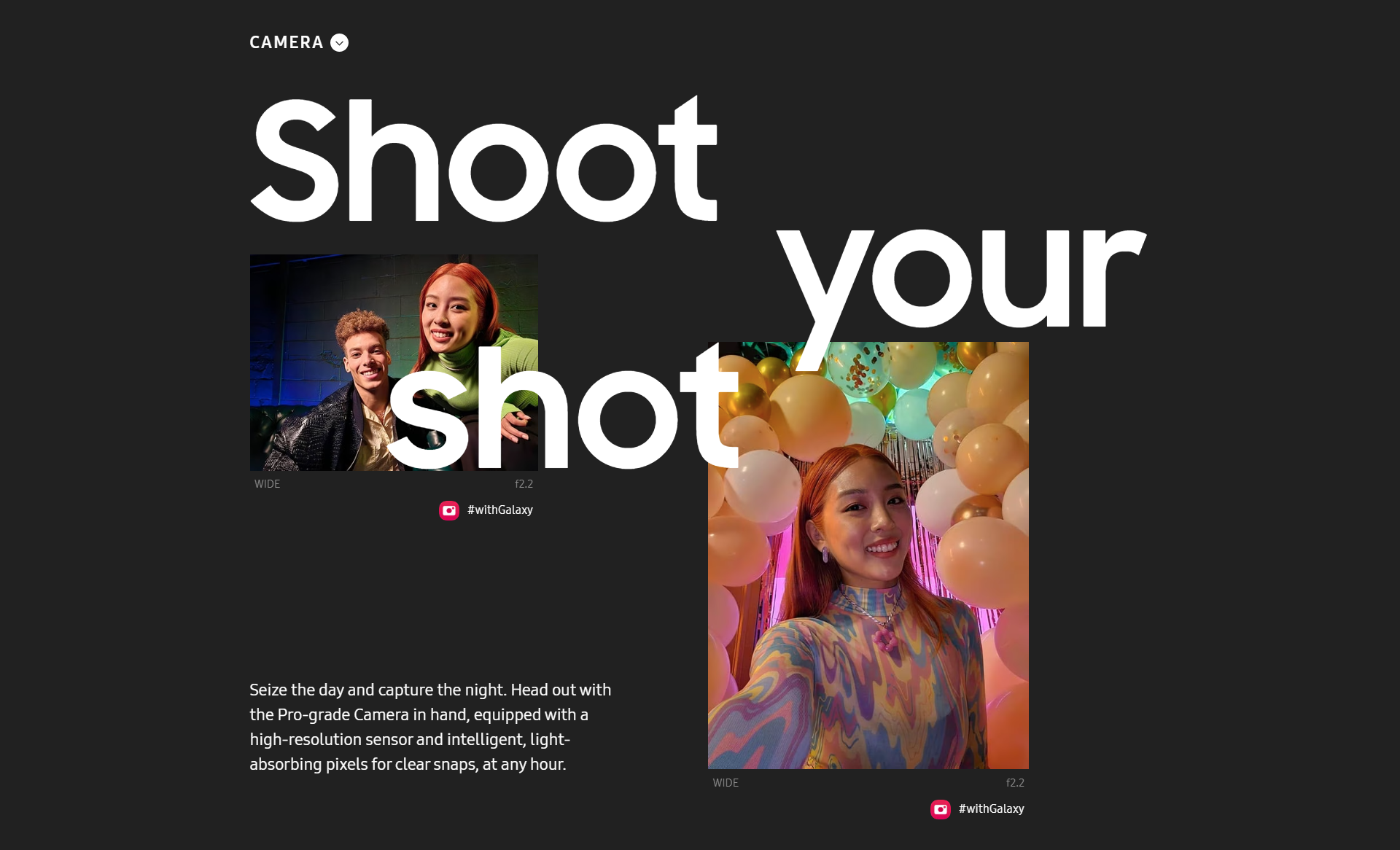The image size is (1400, 850).
Task: Click the CAMERA section label
Action: 286,43
